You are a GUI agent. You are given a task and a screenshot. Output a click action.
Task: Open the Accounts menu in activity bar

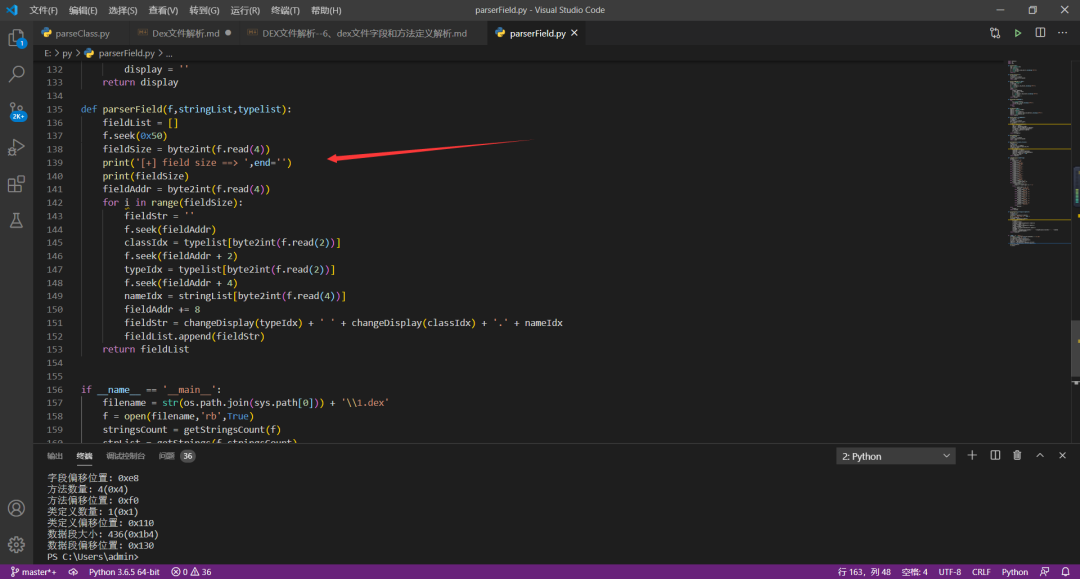16,508
